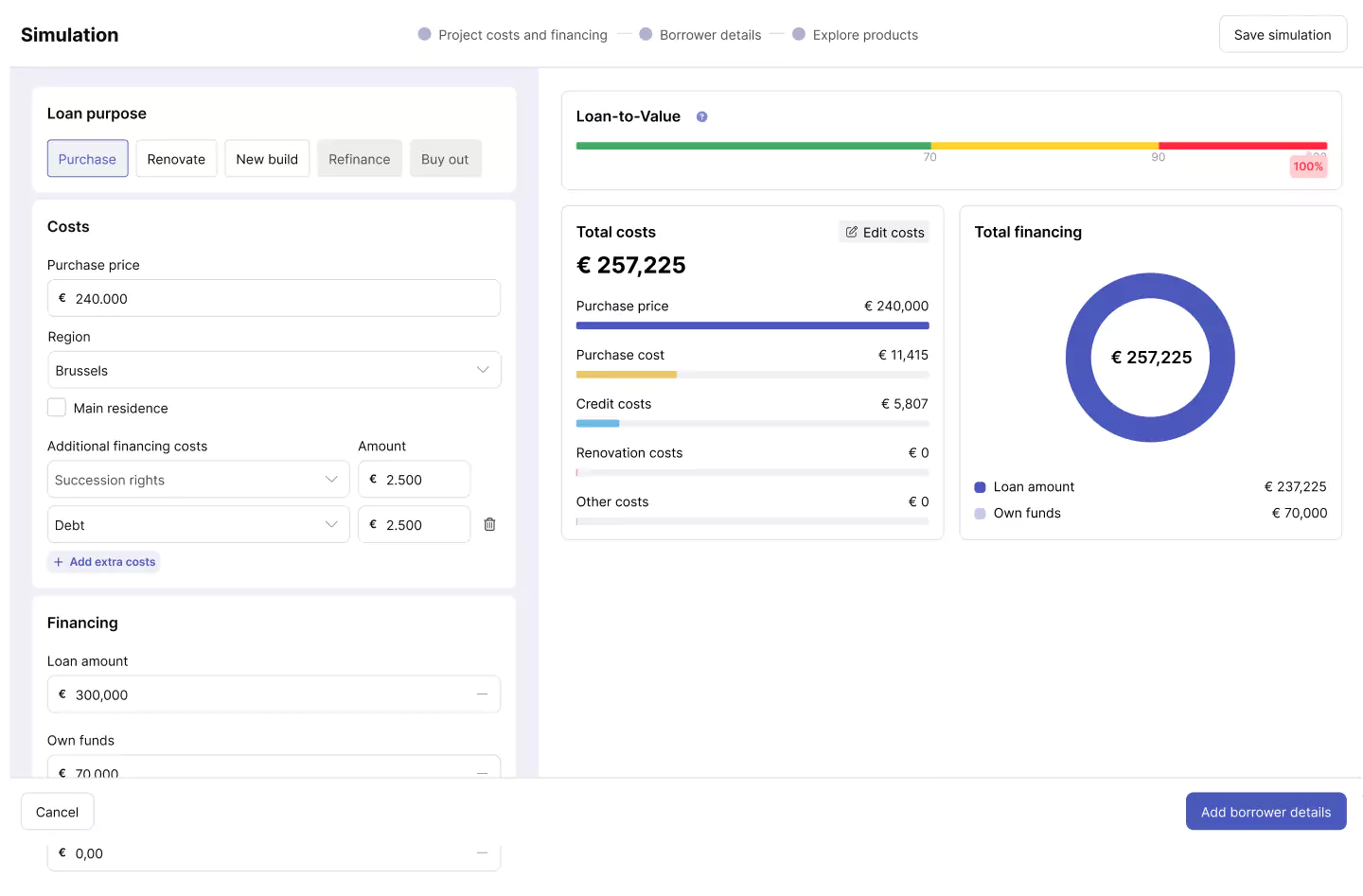This screenshot has height=896, width=1363.
Task: Expand the Succession rights dropdown
Action: pyautogui.click(x=198, y=480)
